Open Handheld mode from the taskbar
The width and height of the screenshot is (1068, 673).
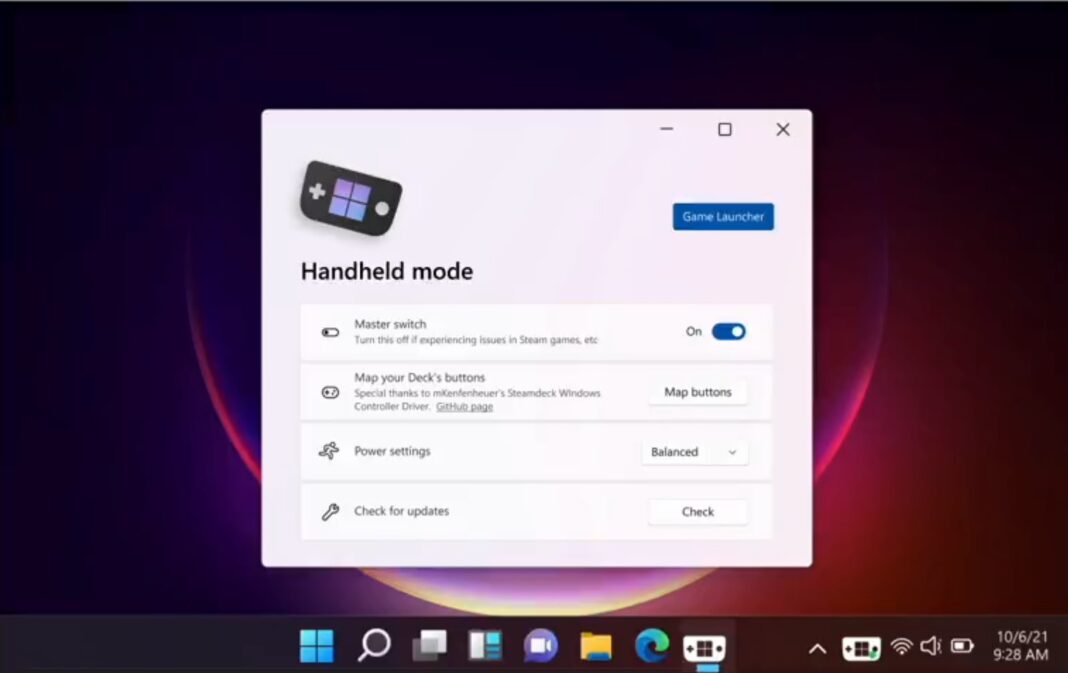pyautogui.click(x=705, y=645)
